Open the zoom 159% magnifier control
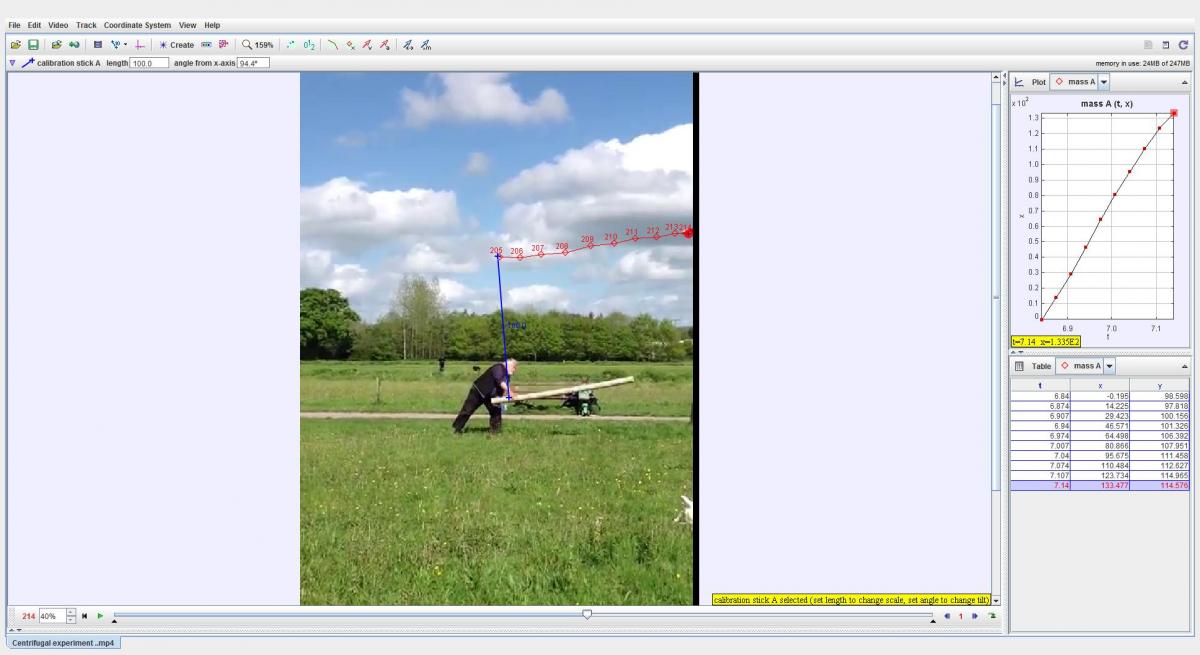Image resolution: width=1200 pixels, height=655 pixels. pos(257,45)
